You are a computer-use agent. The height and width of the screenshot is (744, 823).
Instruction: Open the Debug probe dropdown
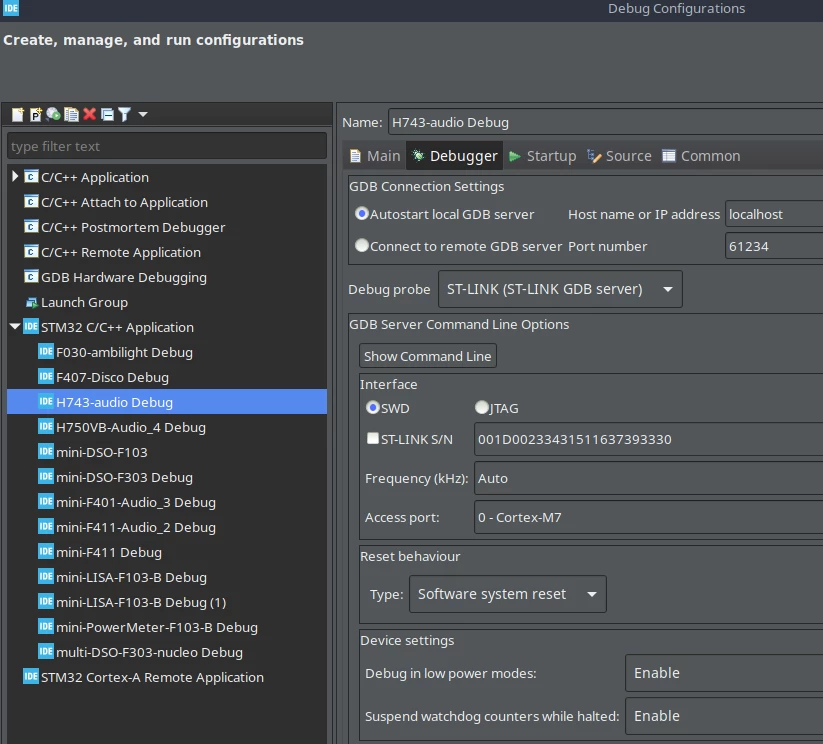[x=560, y=289]
